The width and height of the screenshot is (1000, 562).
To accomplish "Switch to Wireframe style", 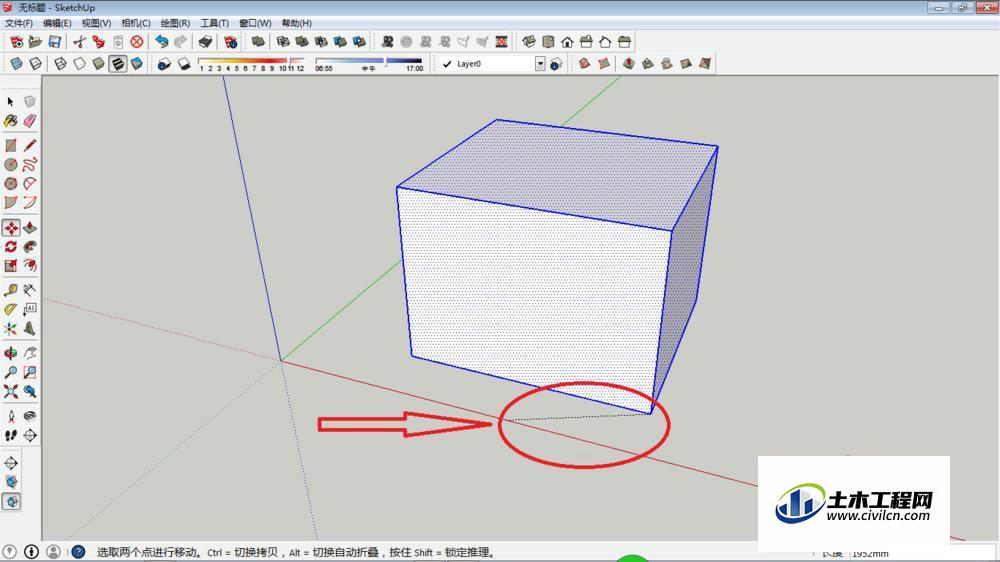I will (x=60, y=64).
